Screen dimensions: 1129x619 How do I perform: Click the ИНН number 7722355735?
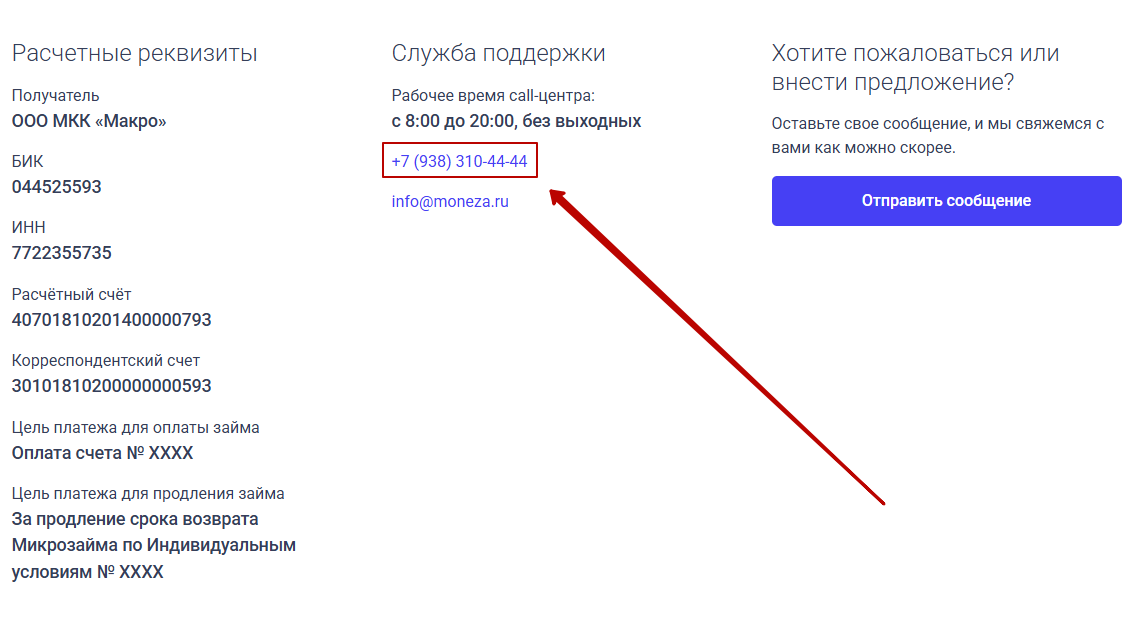click(61, 253)
